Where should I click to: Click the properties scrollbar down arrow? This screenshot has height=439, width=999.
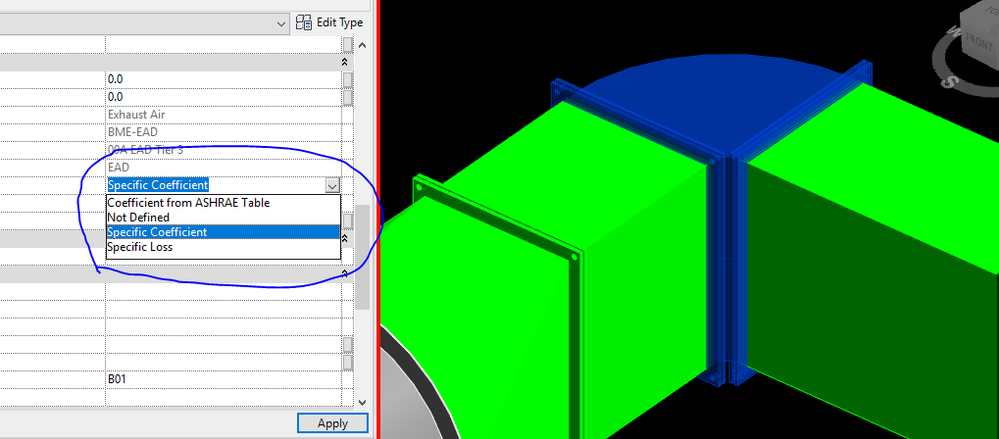tap(362, 402)
